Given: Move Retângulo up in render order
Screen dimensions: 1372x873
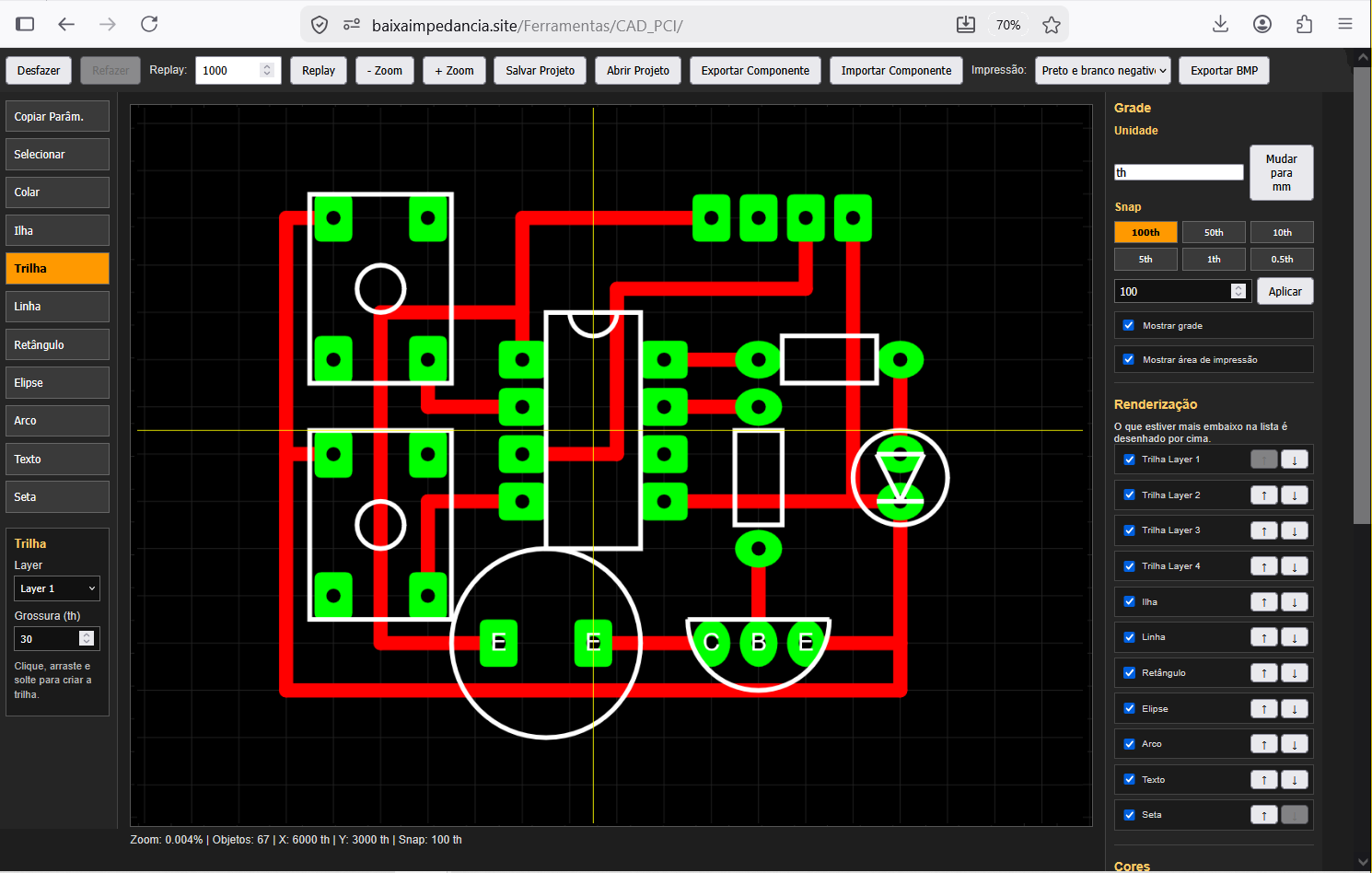Looking at the screenshot, I should pos(1264,673).
